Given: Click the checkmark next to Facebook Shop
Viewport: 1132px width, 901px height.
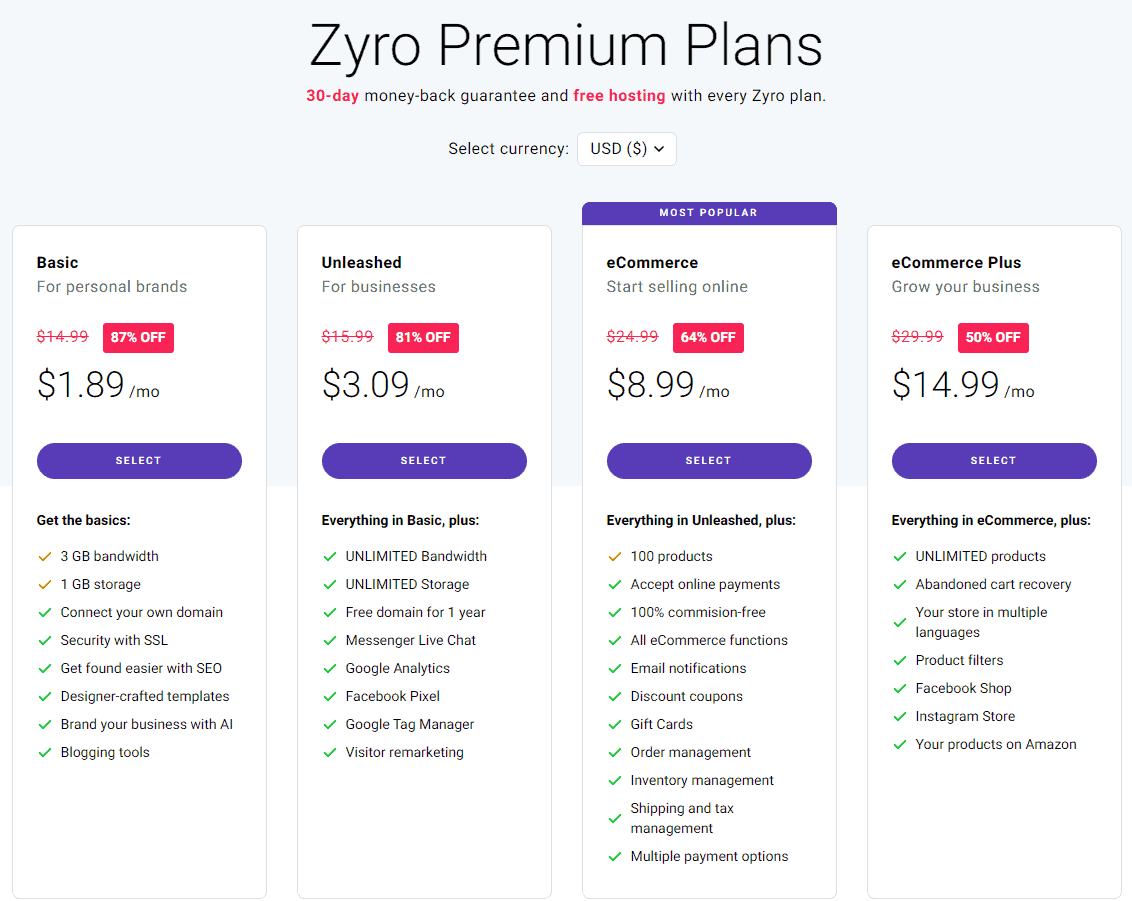Looking at the screenshot, I should pos(899,688).
